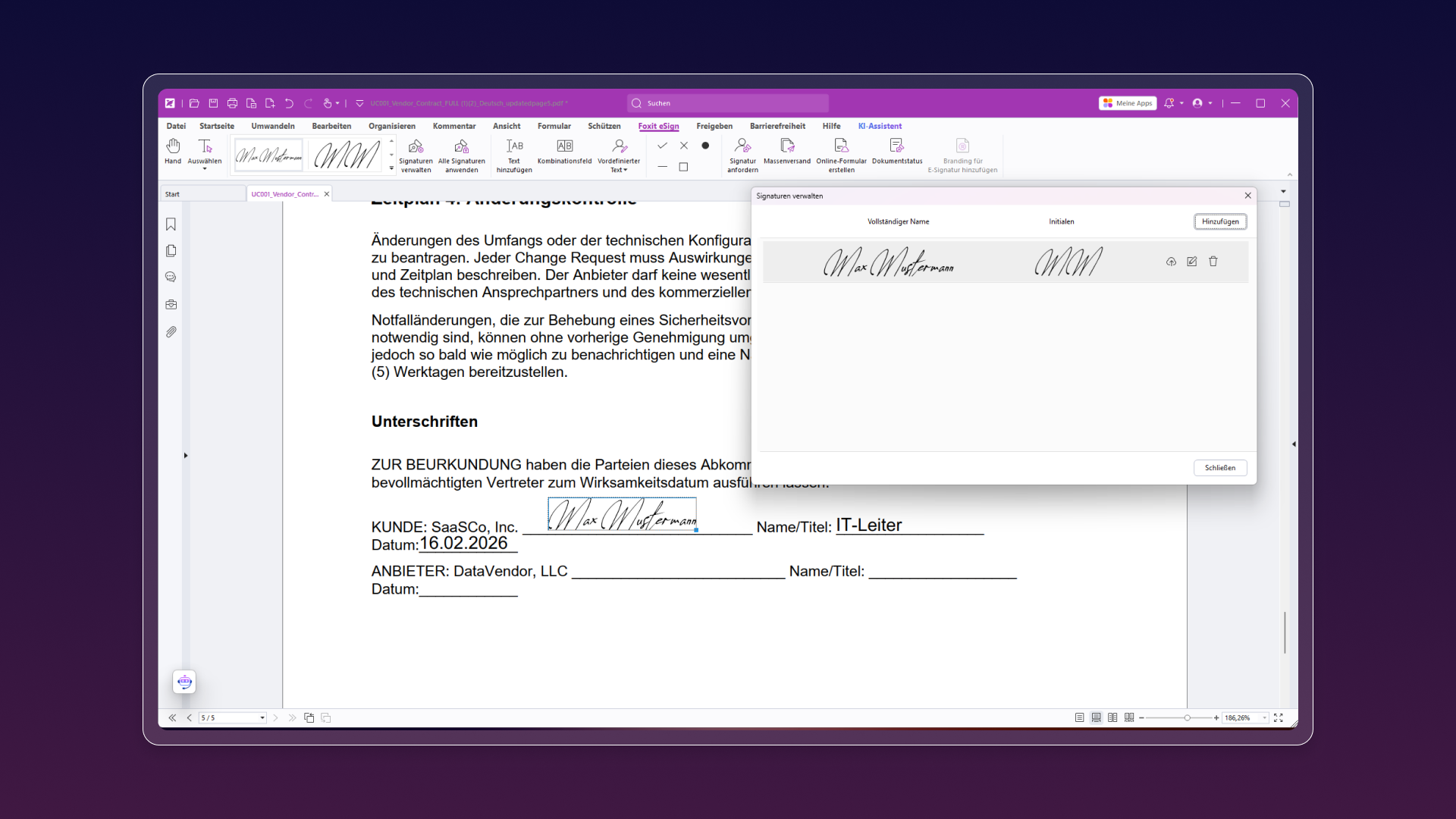
Task: Switch to the Kommentar ribbon tab
Action: 453,126
